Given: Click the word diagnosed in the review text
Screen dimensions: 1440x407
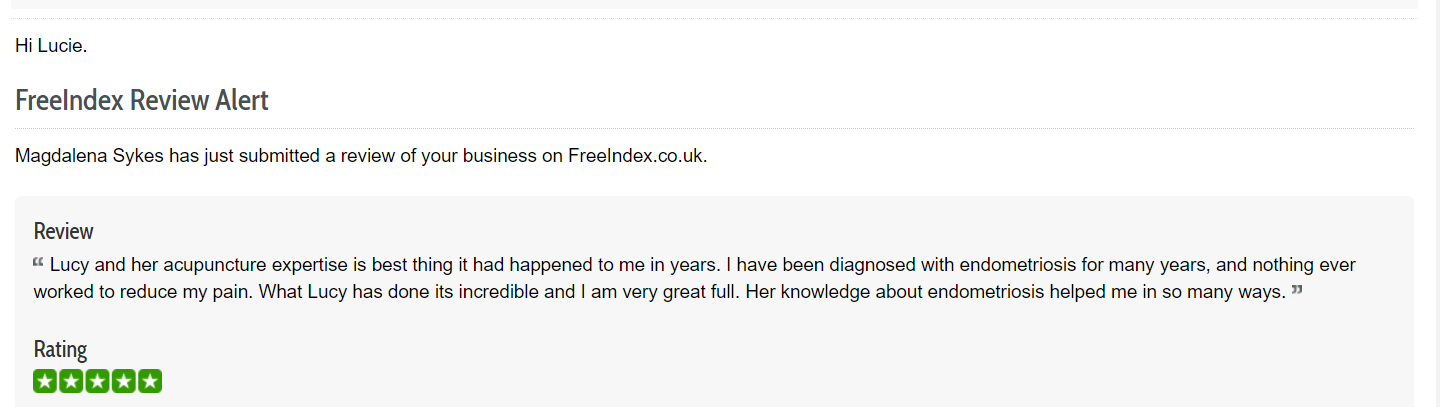Looking at the screenshot, I should [860, 266].
